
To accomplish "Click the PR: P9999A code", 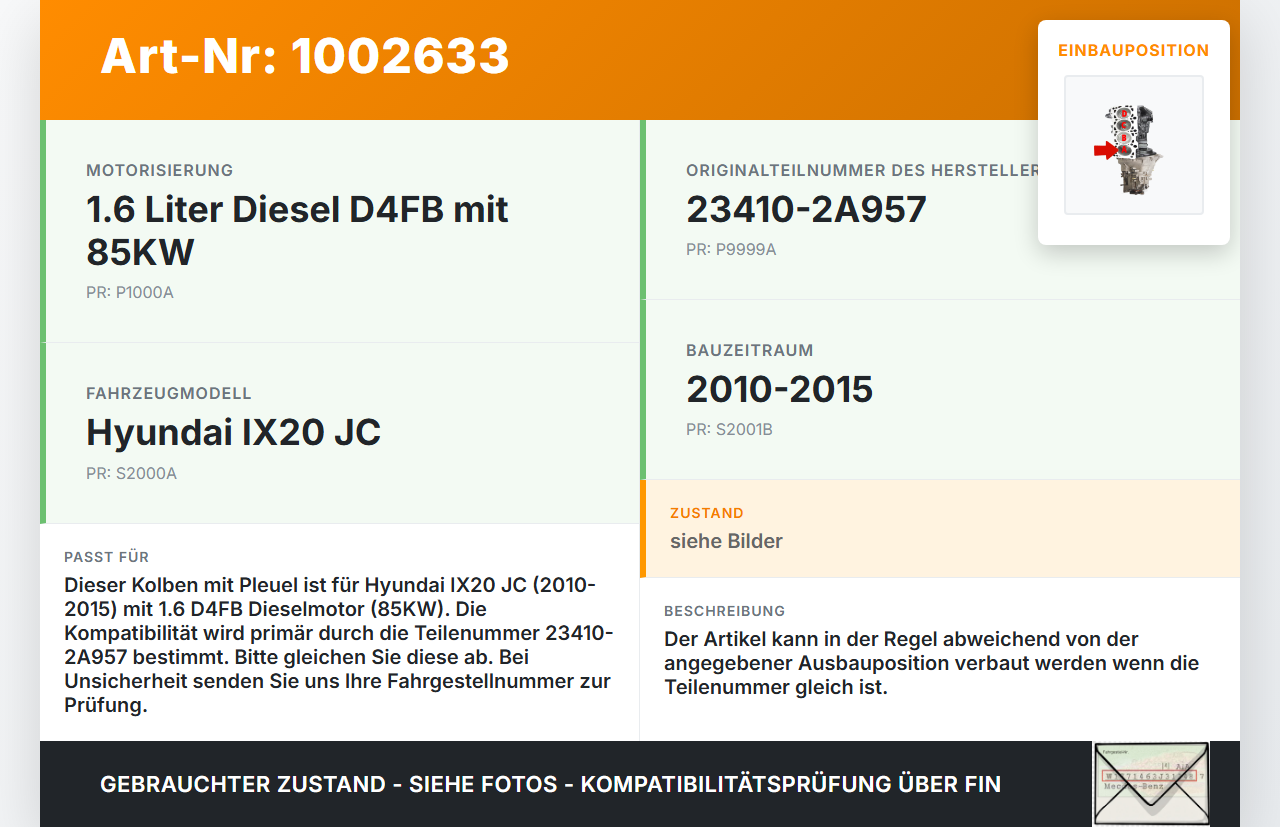I will tap(731, 249).
